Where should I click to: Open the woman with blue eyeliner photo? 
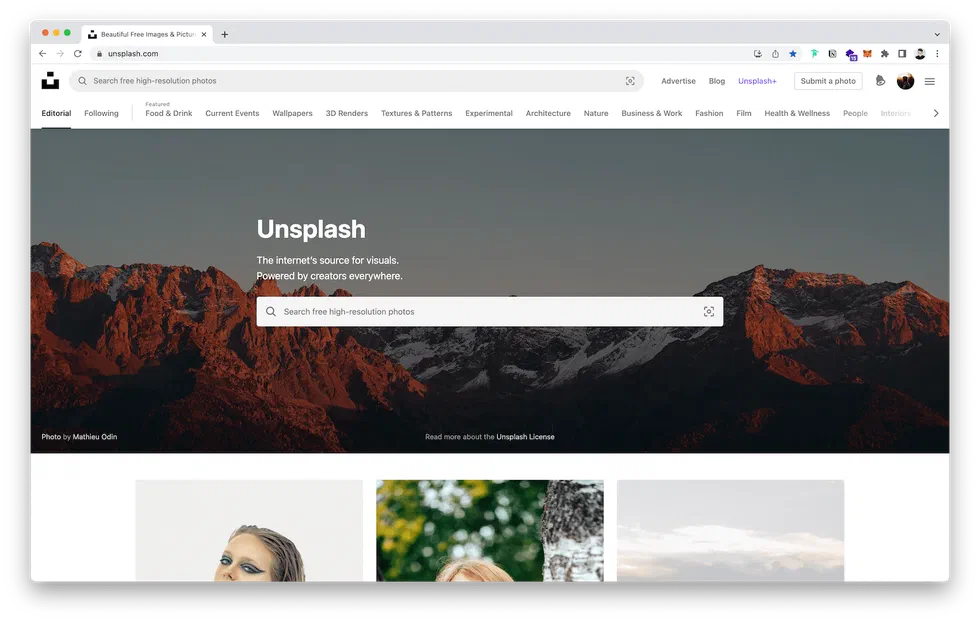(x=249, y=531)
